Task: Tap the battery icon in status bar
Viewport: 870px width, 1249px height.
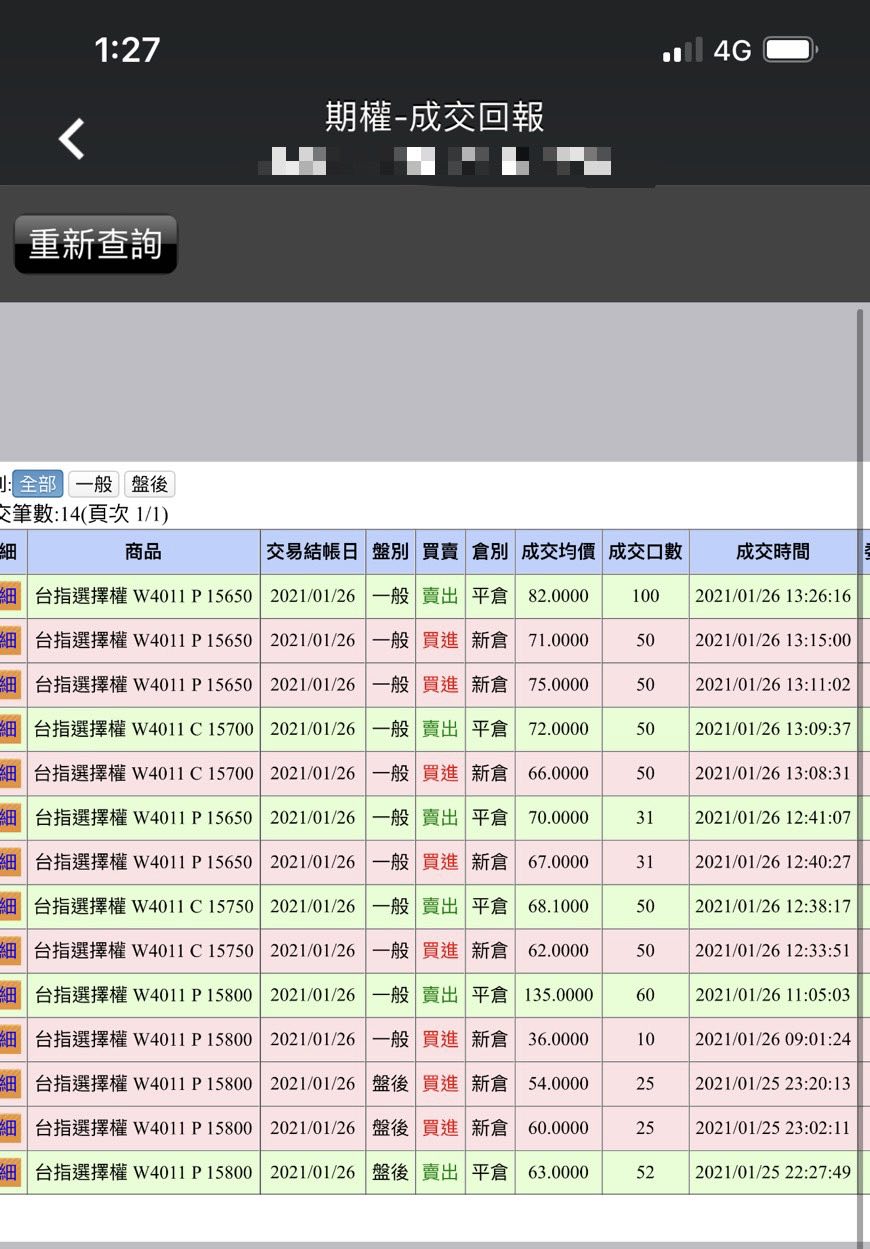Action: pos(791,50)
